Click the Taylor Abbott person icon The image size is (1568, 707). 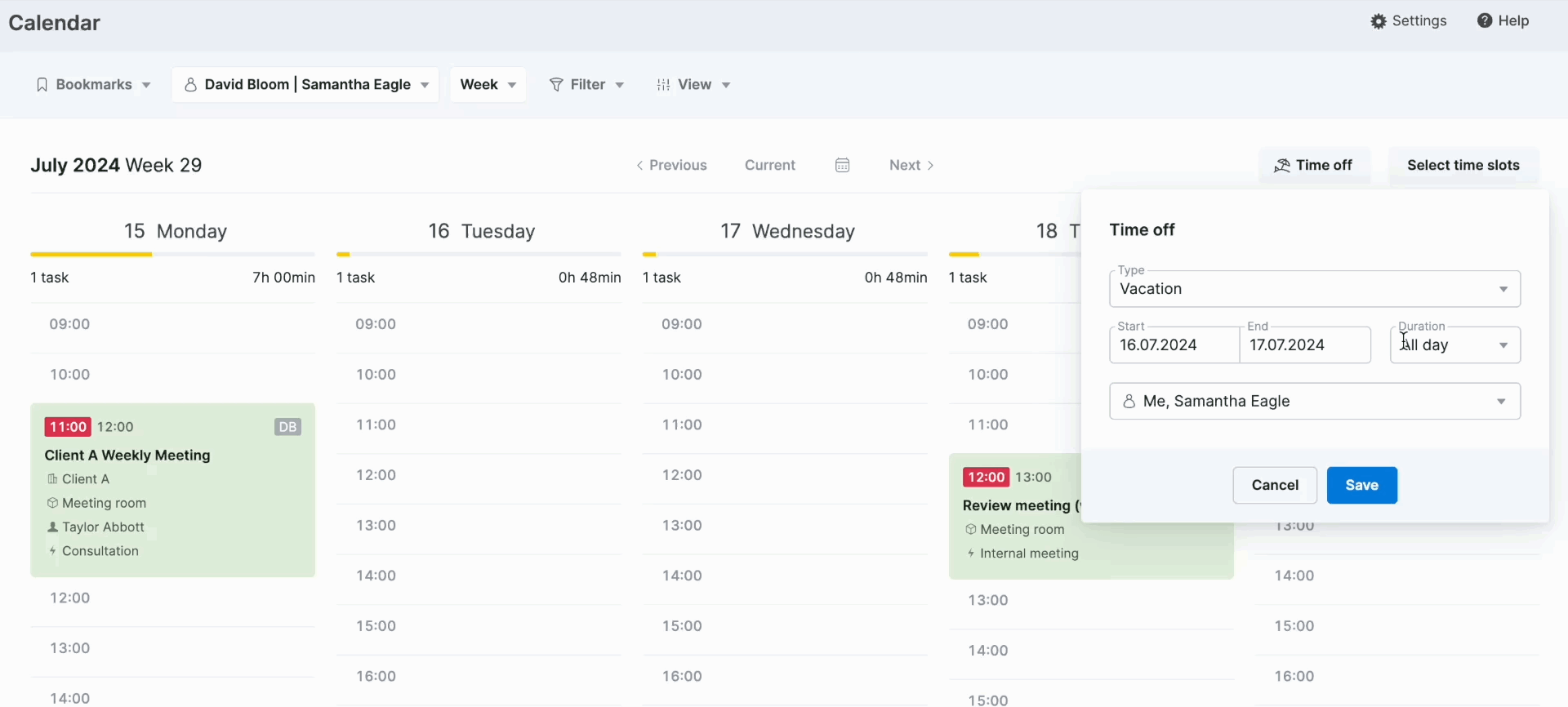point(52,527)
